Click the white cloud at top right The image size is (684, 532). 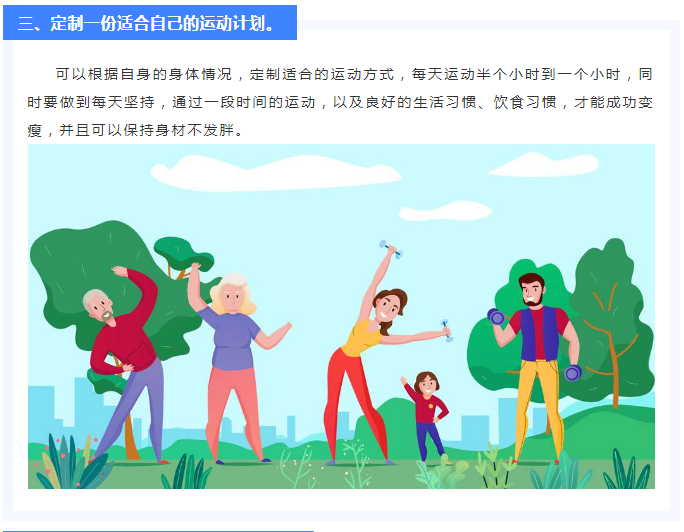point(544,165)
